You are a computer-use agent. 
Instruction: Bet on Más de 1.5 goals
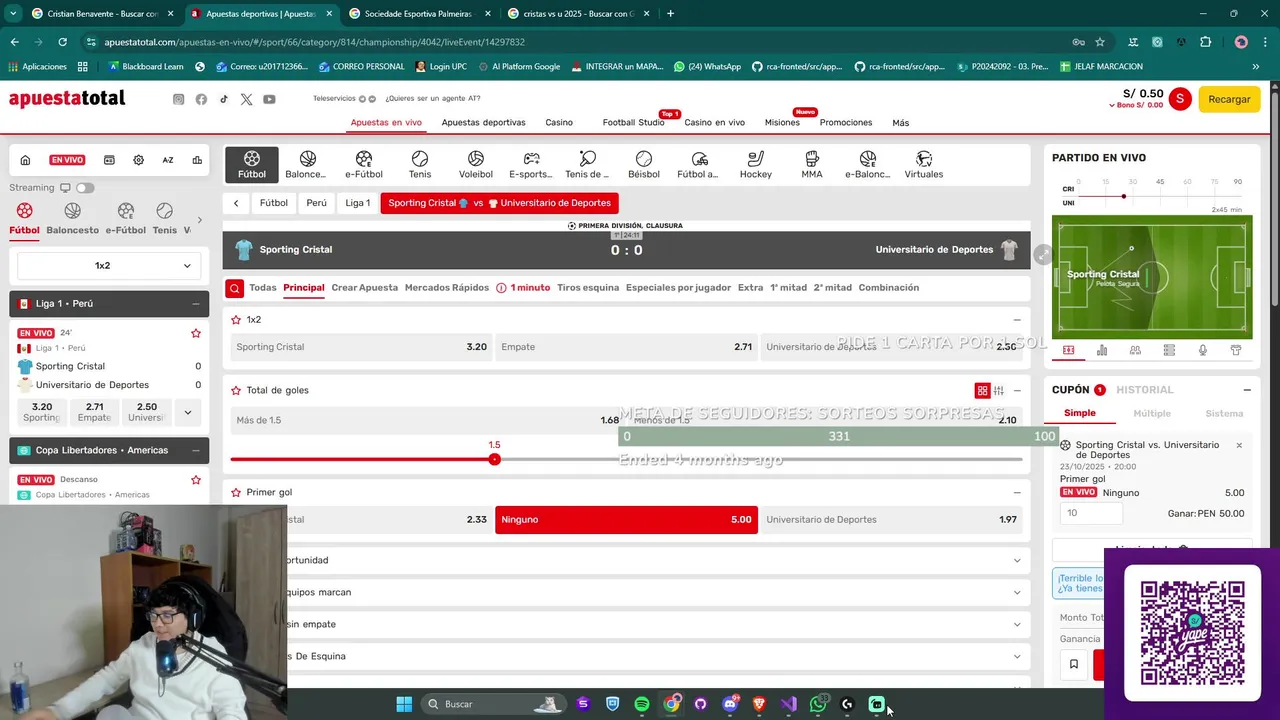427,420
